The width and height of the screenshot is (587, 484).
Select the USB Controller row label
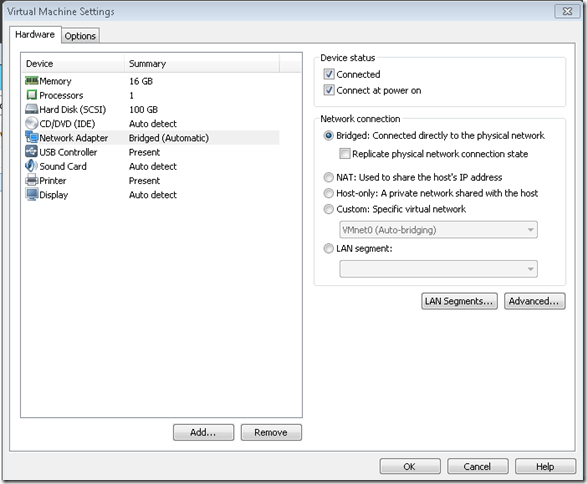(x=68, y=152)
